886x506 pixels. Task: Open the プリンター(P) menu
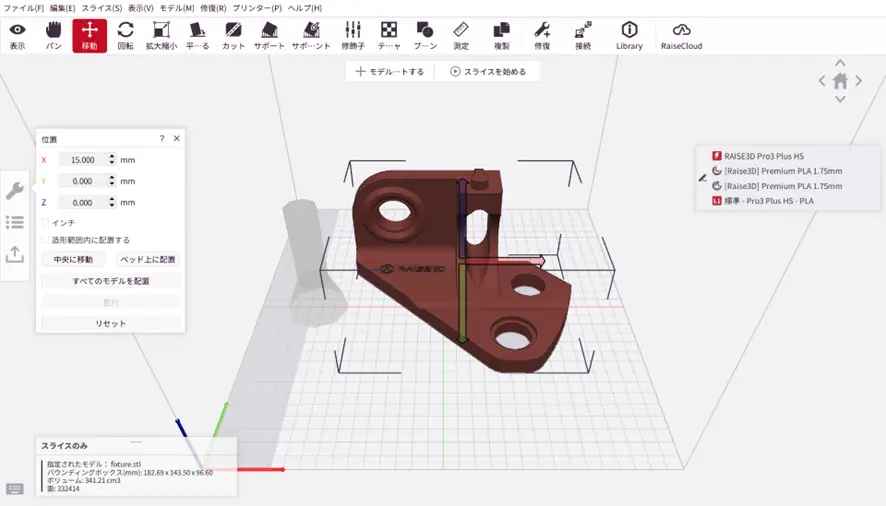pyautogui.click(x=256, y=8)
